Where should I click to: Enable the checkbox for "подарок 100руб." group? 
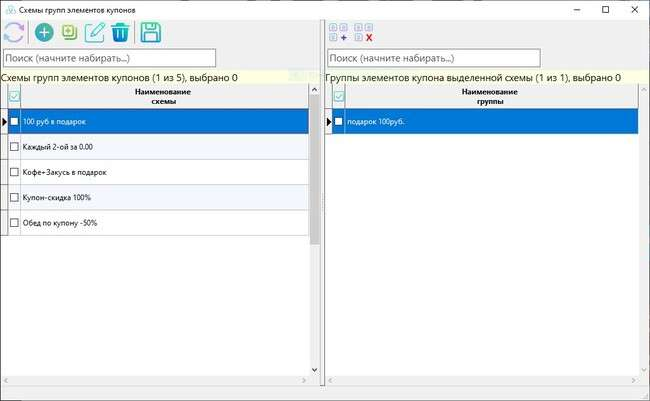tap(338, 122)
